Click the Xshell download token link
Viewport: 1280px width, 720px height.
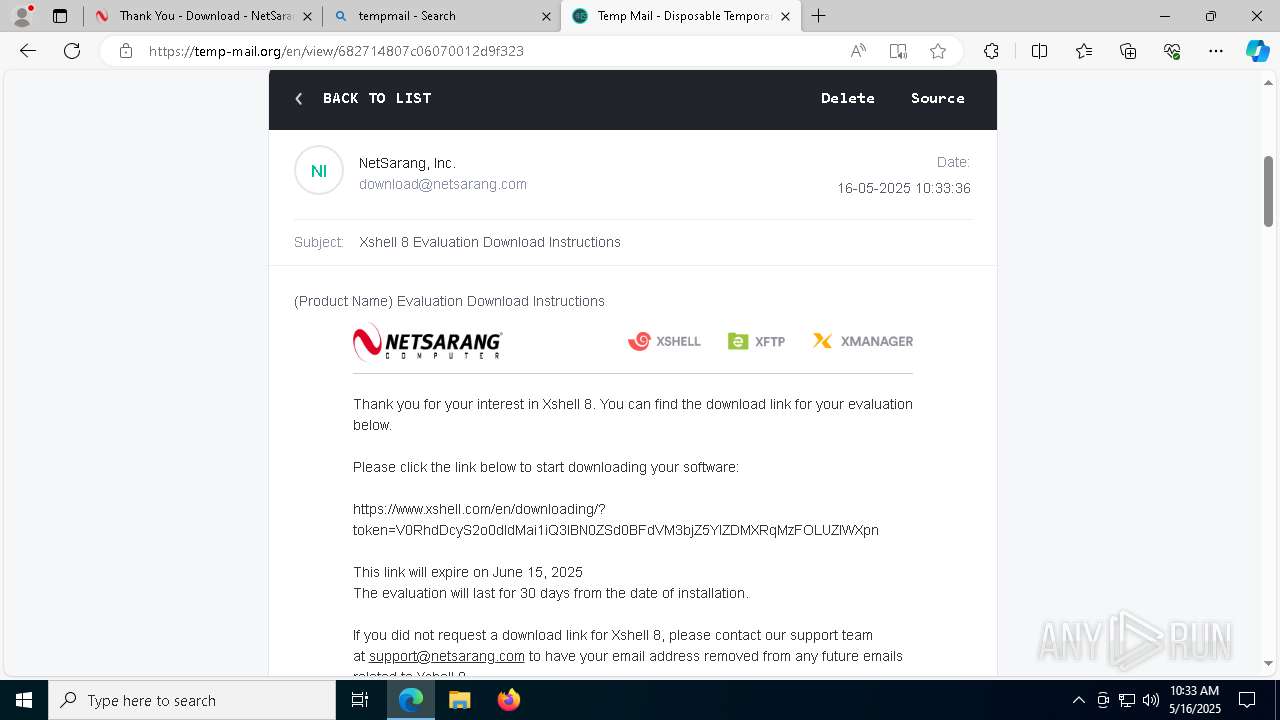coord(616,519)
